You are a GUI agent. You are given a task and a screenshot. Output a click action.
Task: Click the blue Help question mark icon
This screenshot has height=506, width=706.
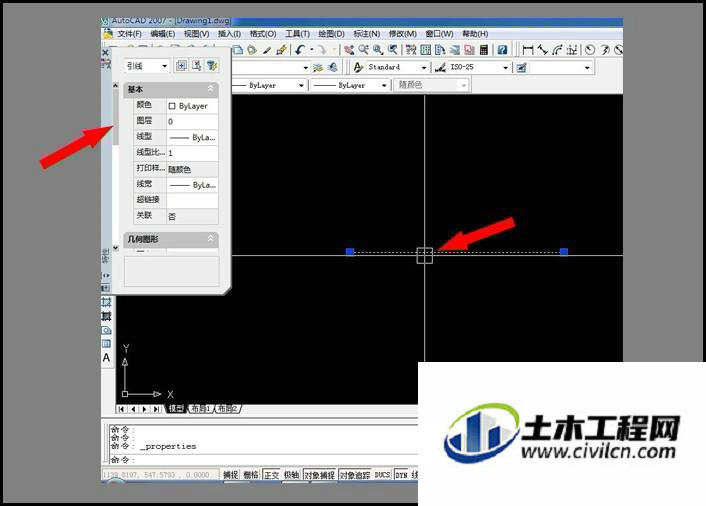point(502,50)
